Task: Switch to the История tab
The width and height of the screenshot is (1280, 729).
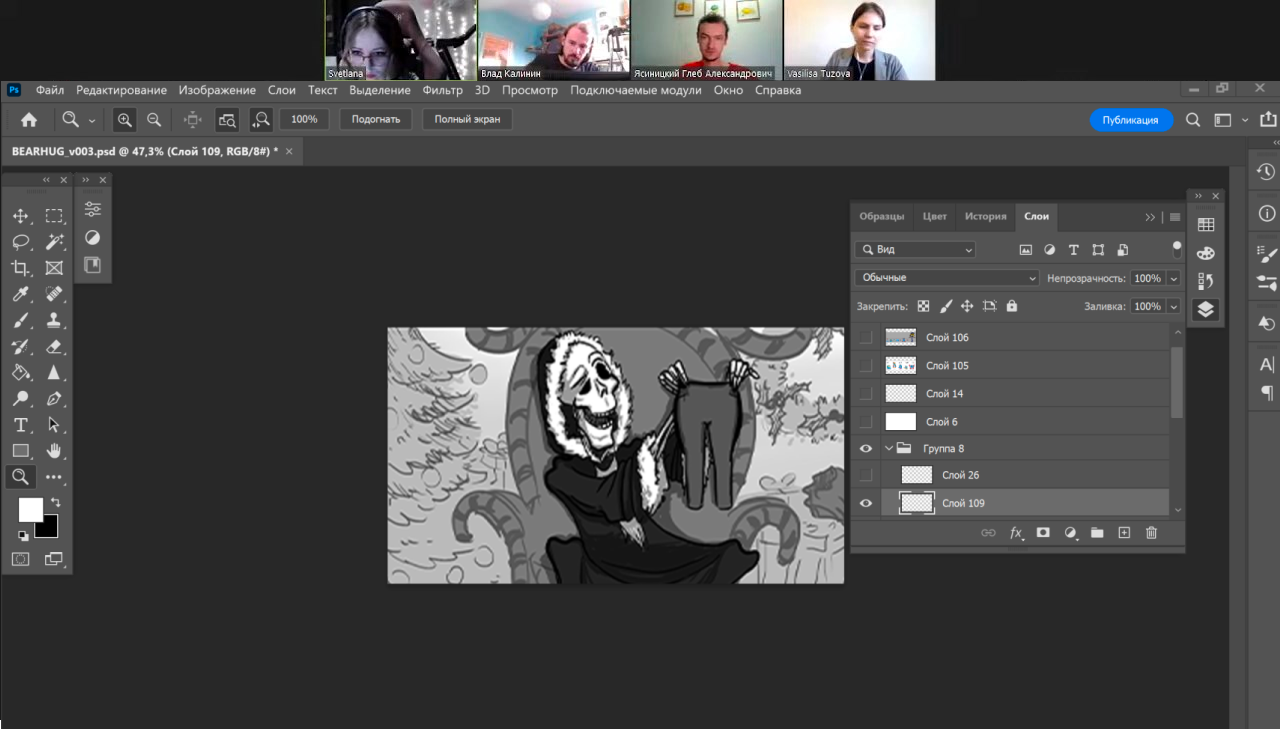Action: click(985, 216)
